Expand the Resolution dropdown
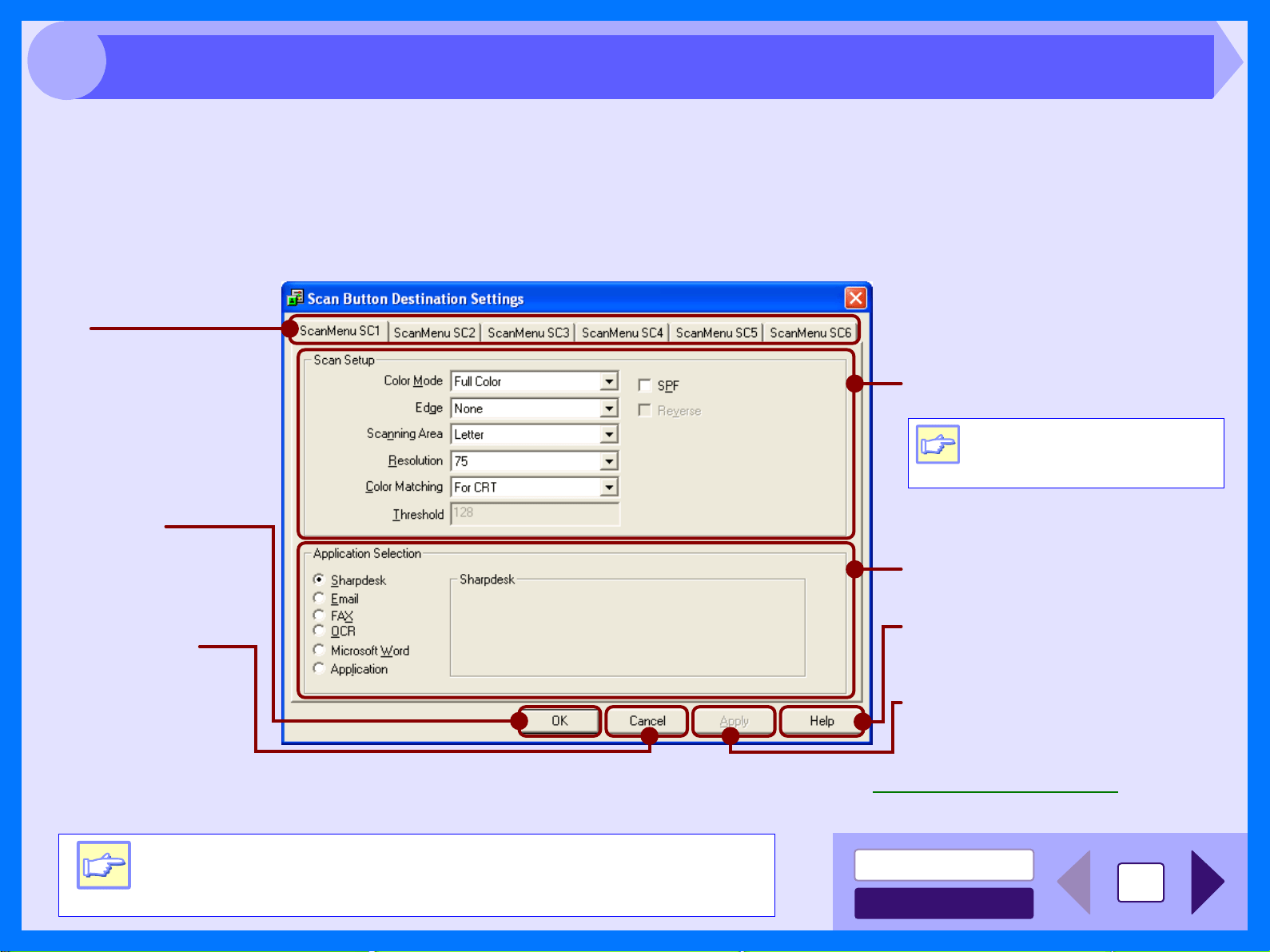The height and width of the screenshot is (952, 1270). [609, 461]
